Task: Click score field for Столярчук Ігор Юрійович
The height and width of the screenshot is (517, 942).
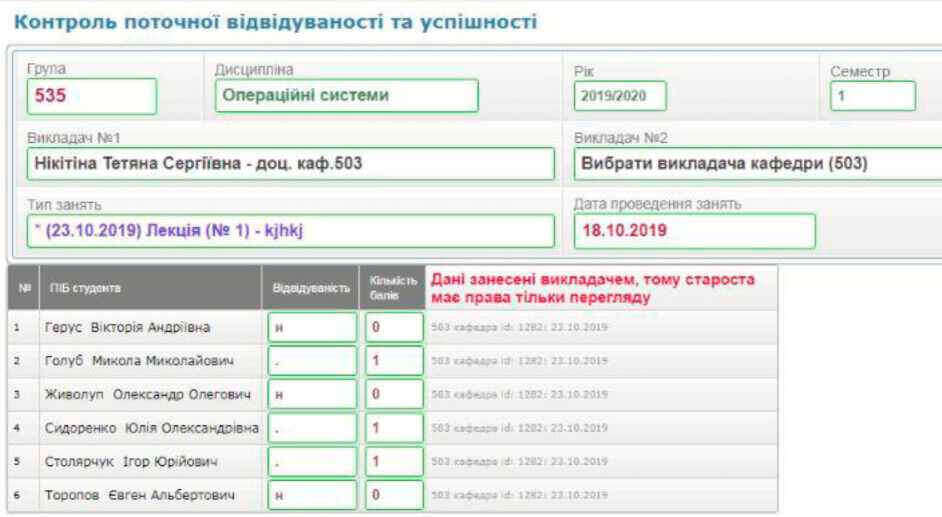Action: (x=393, y=462)
